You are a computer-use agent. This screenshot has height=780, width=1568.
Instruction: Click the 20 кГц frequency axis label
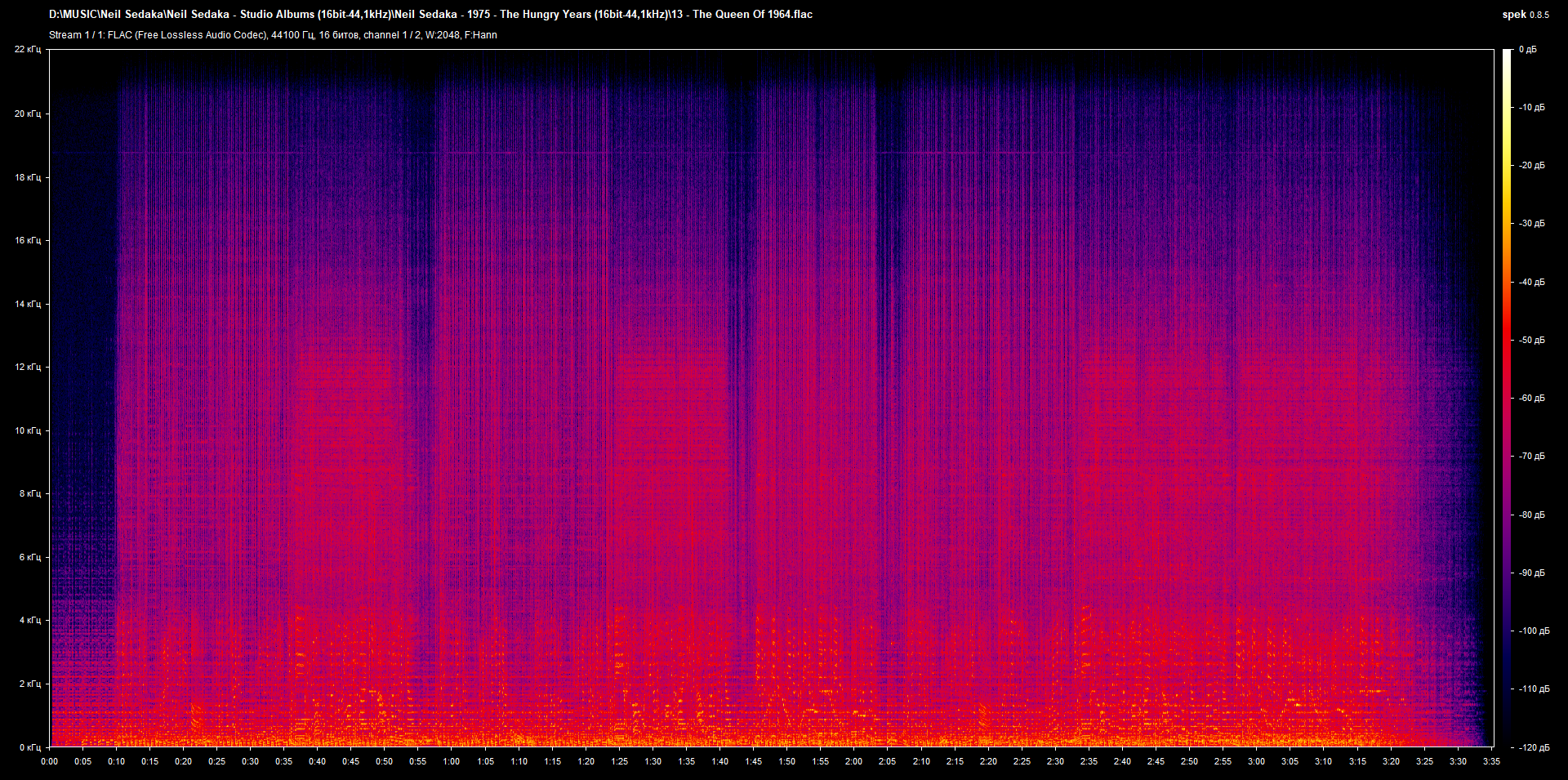coord(27,114)
